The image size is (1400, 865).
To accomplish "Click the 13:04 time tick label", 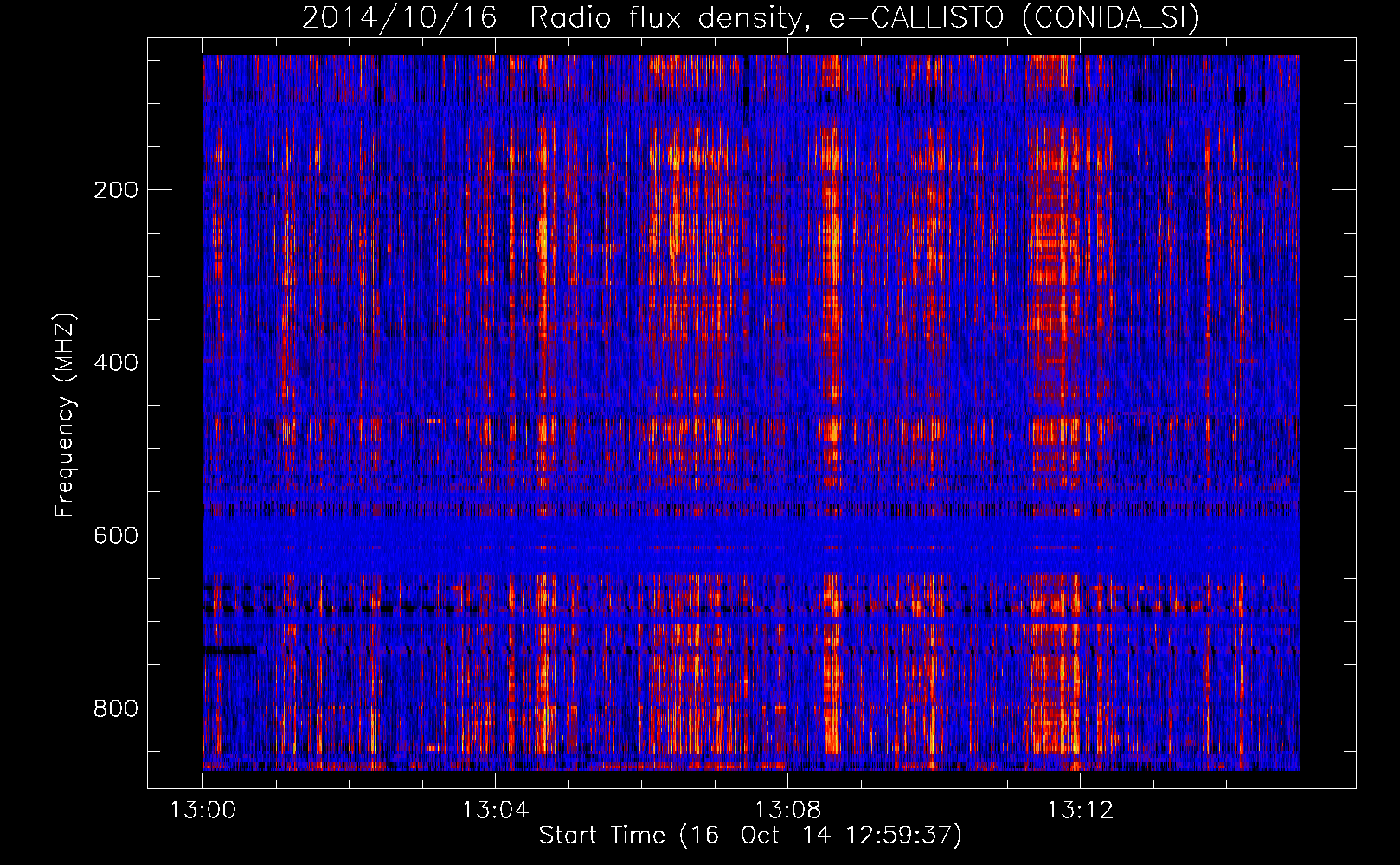I will (x=495, y=810).
